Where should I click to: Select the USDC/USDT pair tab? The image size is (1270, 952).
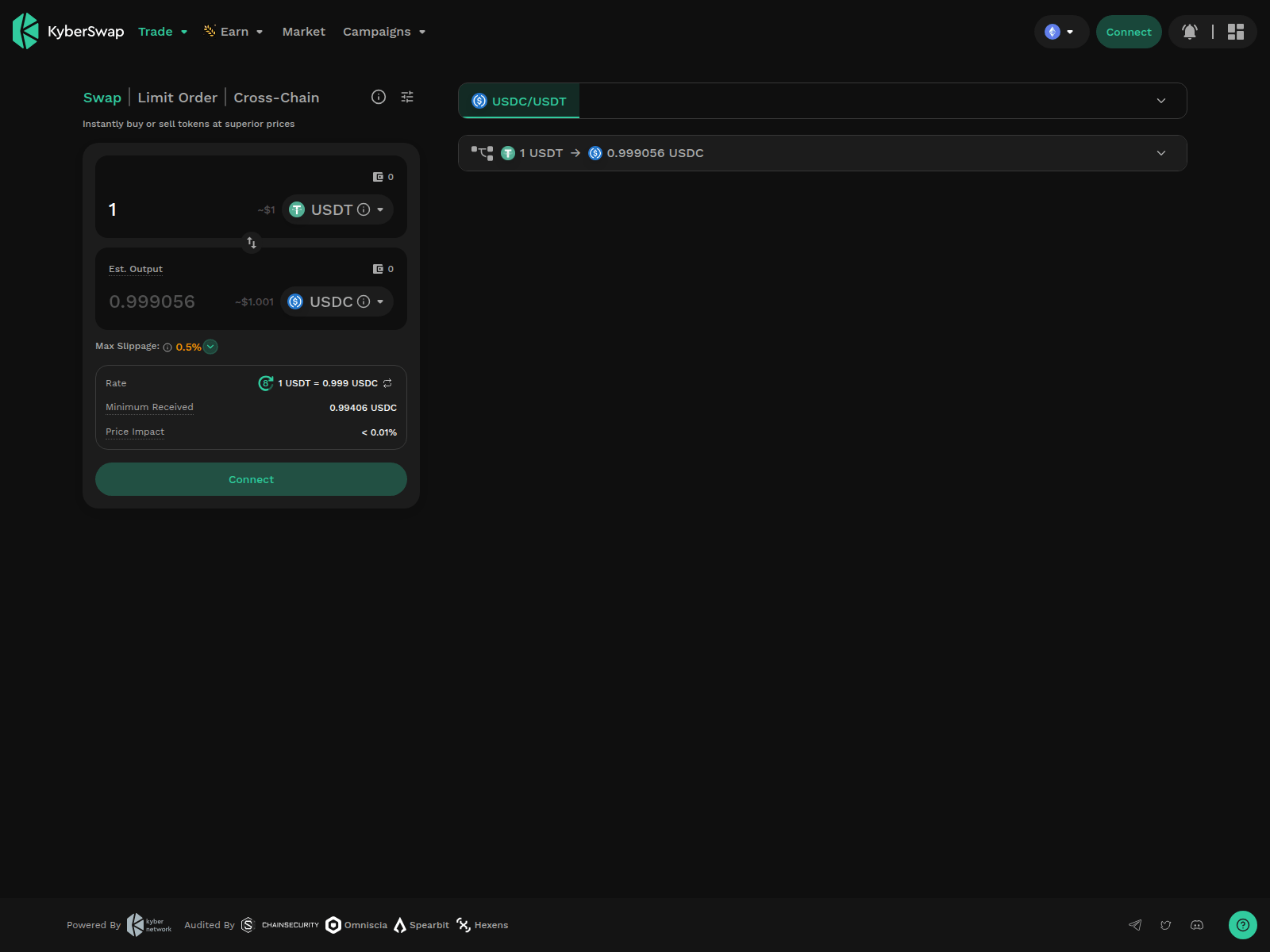click(x=519, y=101)
